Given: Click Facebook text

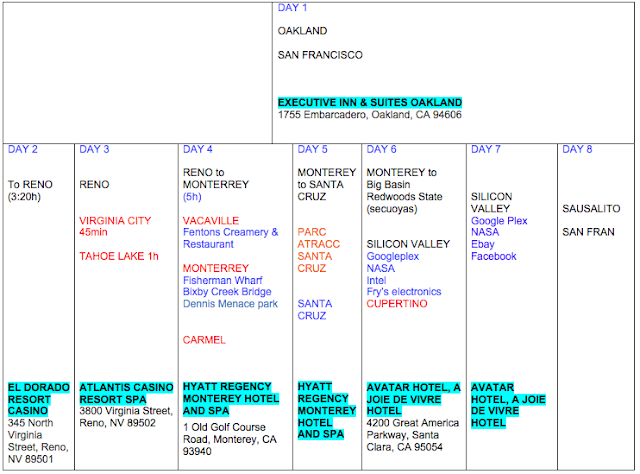Looking at the screenshot, I should click(x=493, y=256).
